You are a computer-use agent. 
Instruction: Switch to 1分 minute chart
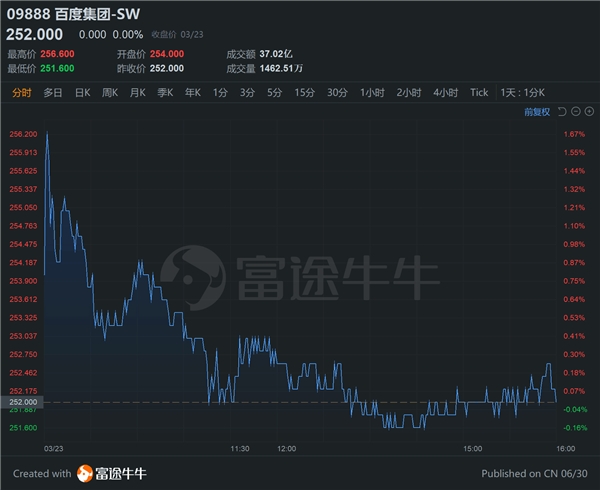pos(220,93)
